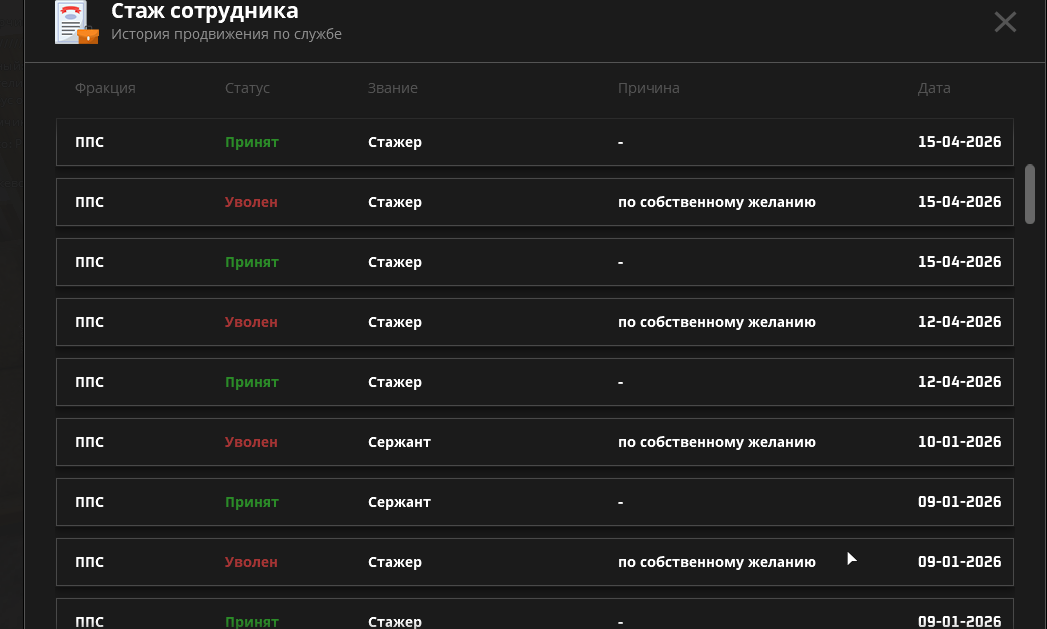Click the Фракция column header
Image resolution: width=1047 pixels, height=629 pixels.
(105, 88)
